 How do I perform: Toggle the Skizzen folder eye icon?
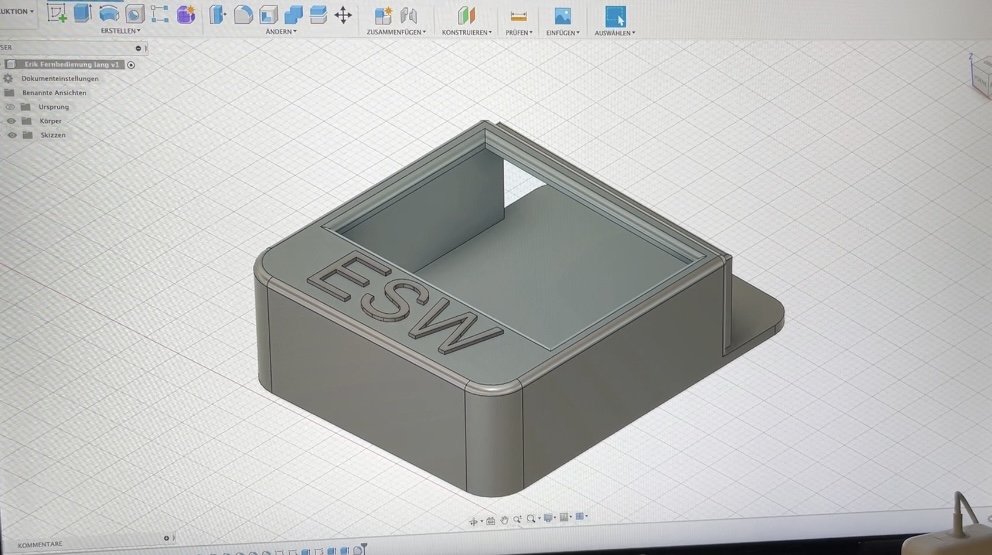point(12,135)
